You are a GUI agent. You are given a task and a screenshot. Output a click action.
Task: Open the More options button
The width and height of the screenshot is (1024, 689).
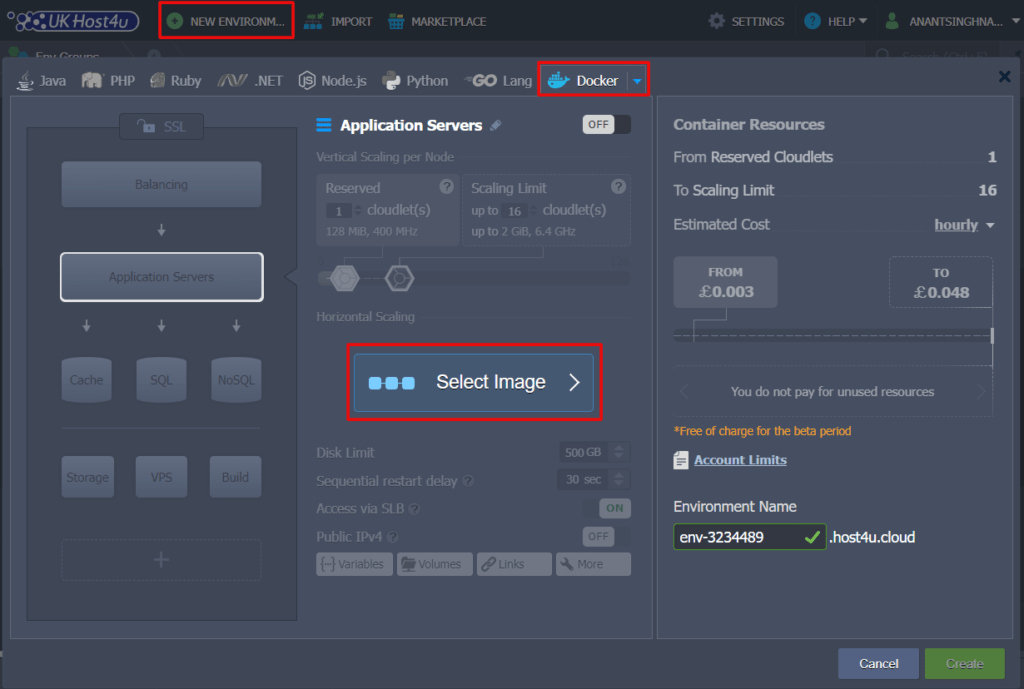(593, 564)
